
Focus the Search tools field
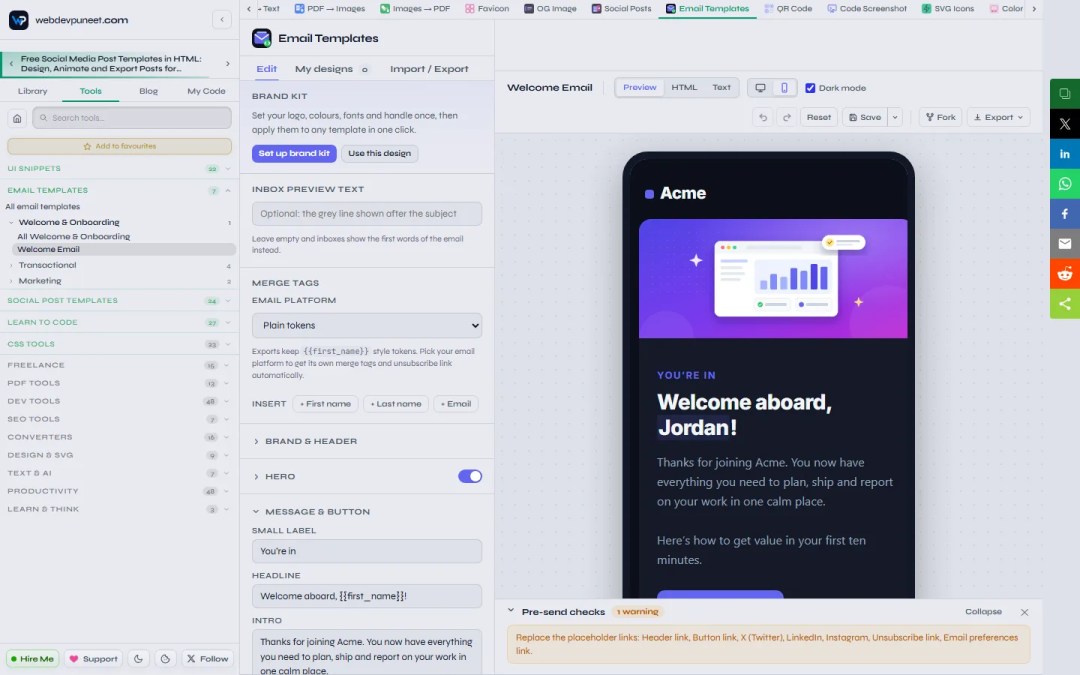point(132,118)
